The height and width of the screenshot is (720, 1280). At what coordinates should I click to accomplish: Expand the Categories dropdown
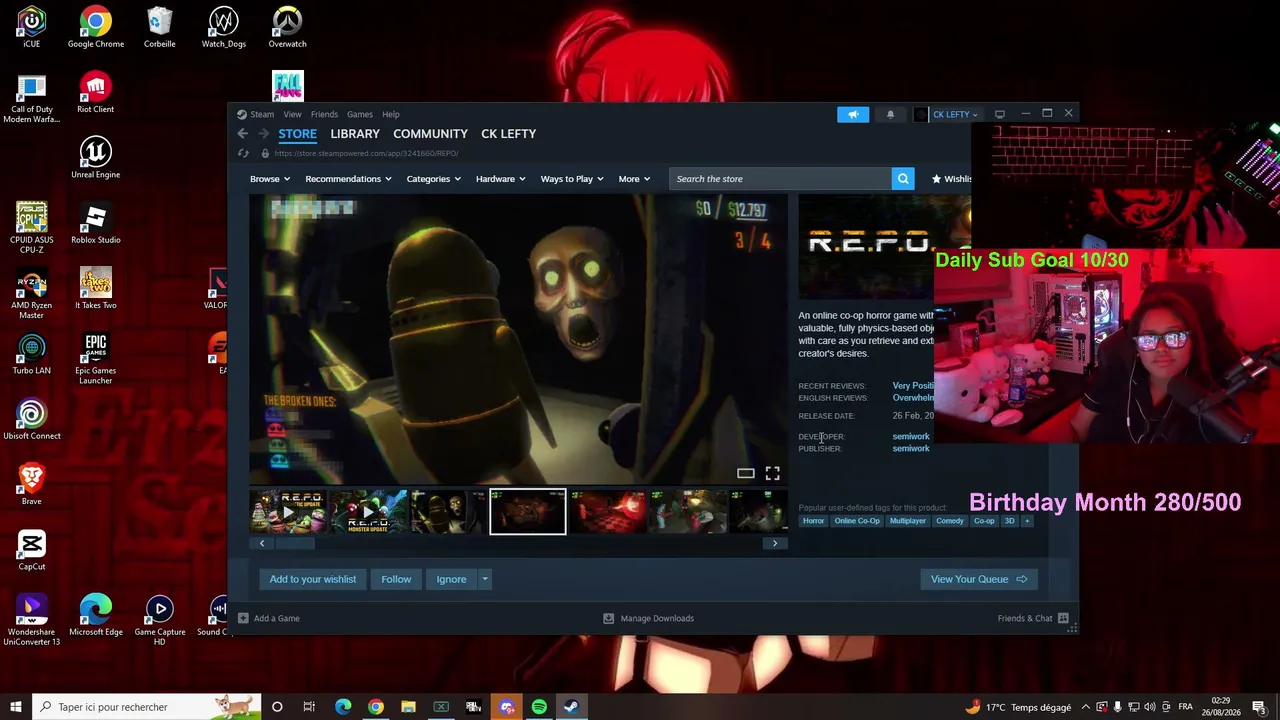(434, 179)
